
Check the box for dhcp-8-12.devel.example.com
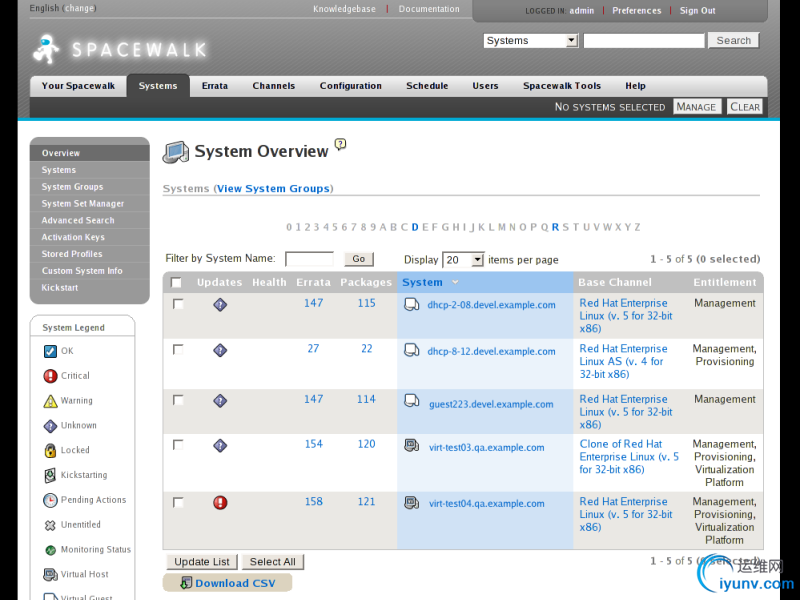click(178, 349)
